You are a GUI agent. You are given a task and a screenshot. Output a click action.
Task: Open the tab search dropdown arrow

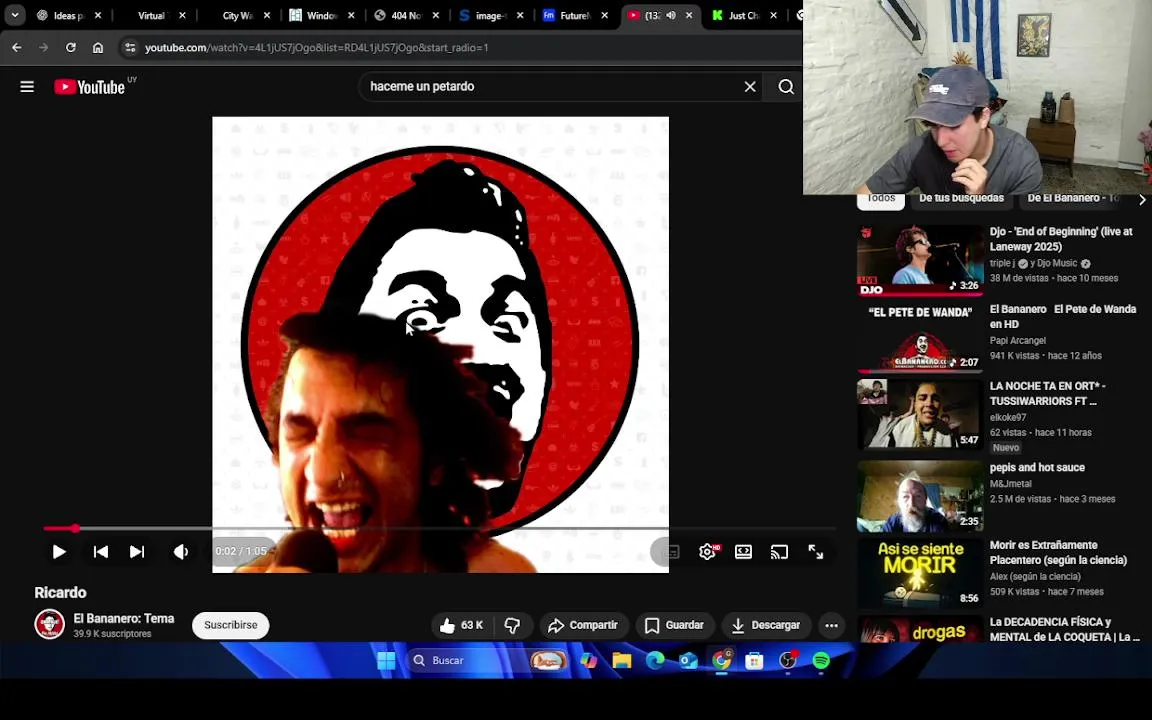(15, 15)
